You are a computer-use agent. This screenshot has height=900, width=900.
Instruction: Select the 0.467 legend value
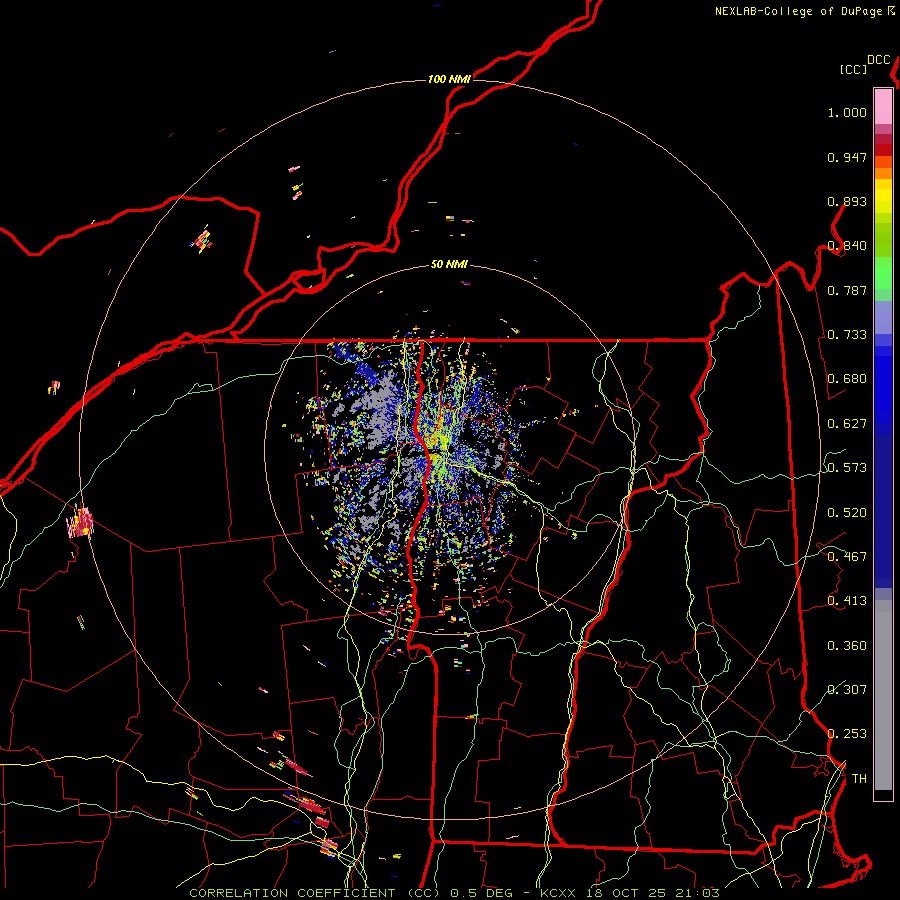pos(847,557)
